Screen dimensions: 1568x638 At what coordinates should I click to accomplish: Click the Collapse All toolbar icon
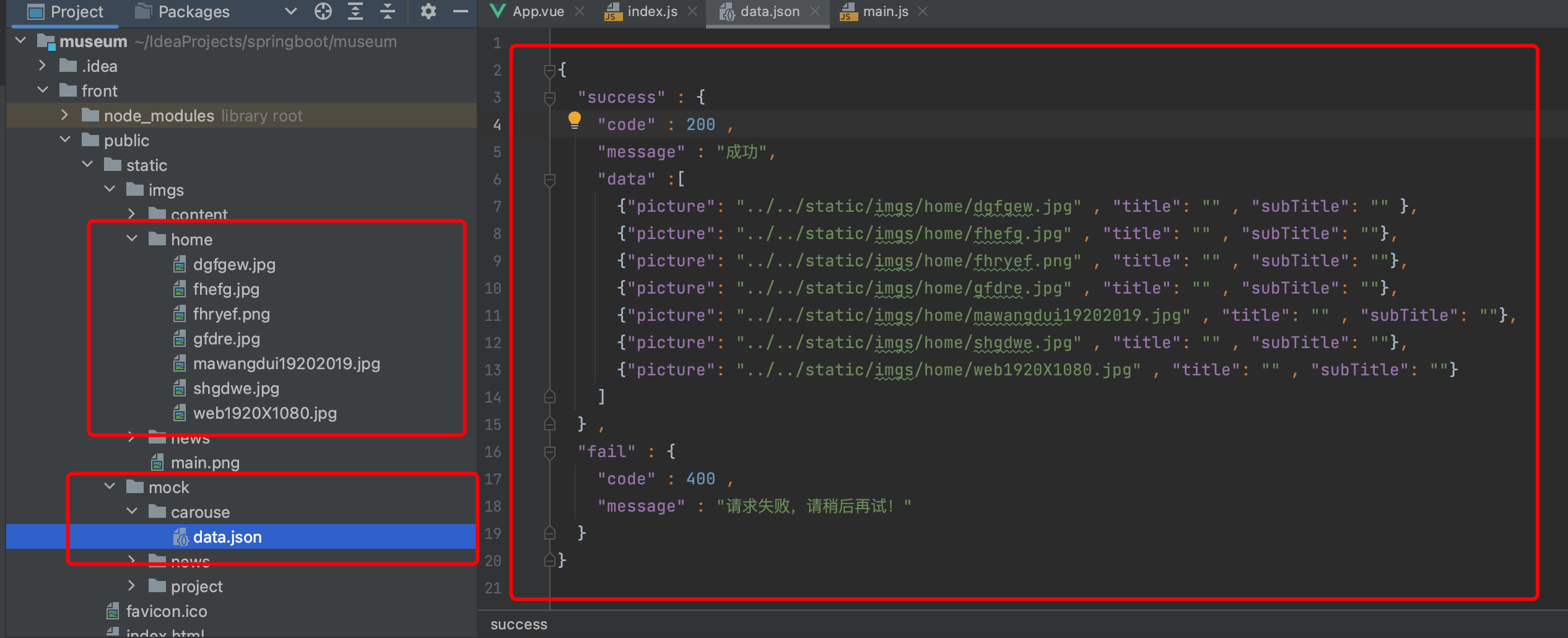click(388, 11)
